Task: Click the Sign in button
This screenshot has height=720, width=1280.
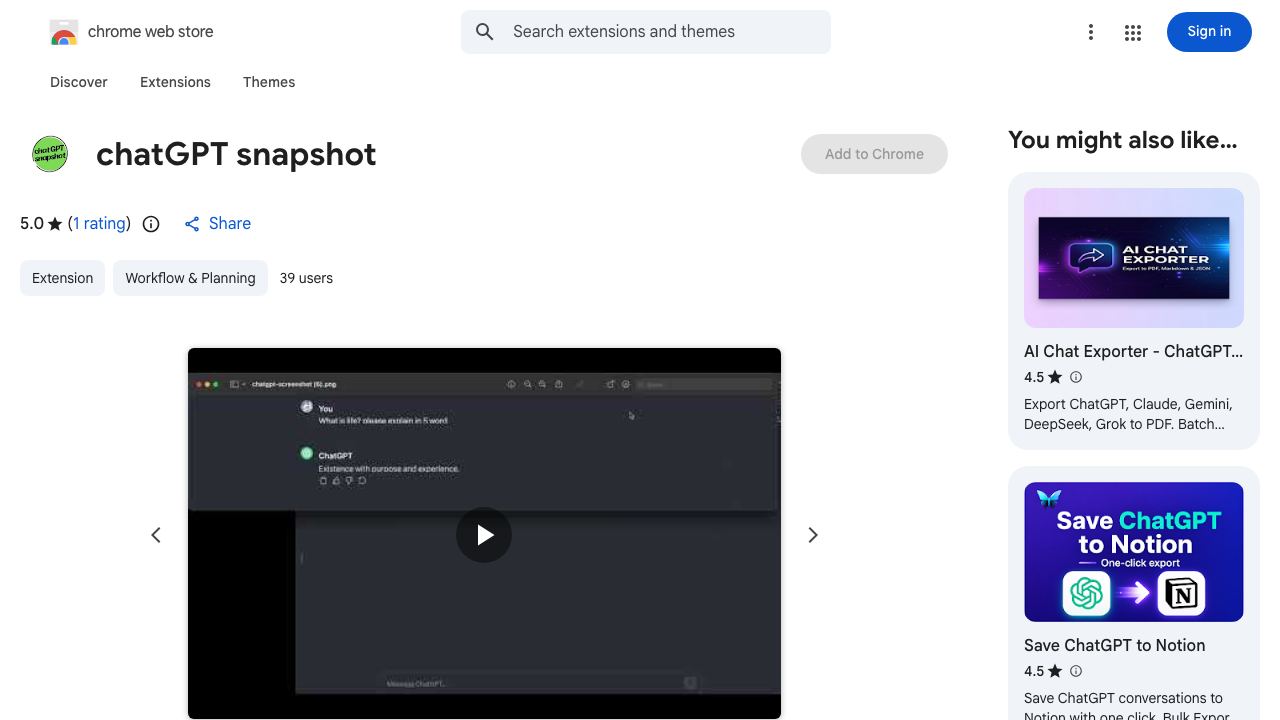Action: tap(1209, 32)
